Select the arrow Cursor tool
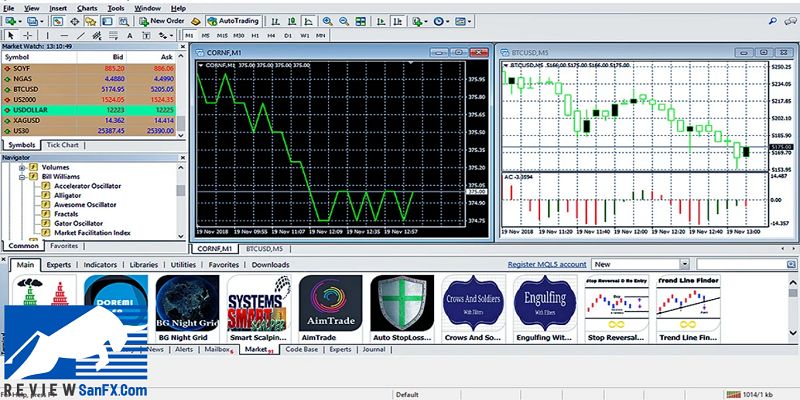The height and width of the screenshot is (400, 800). pyautogui.click(x=11, y=35)
